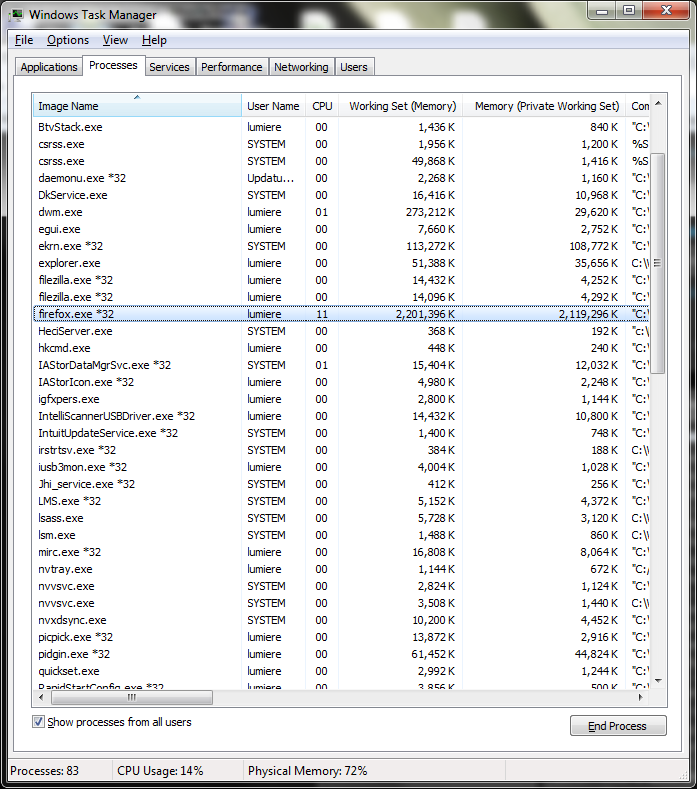Click firefox memory value 2,201,396 K

(x=425, y=314)
